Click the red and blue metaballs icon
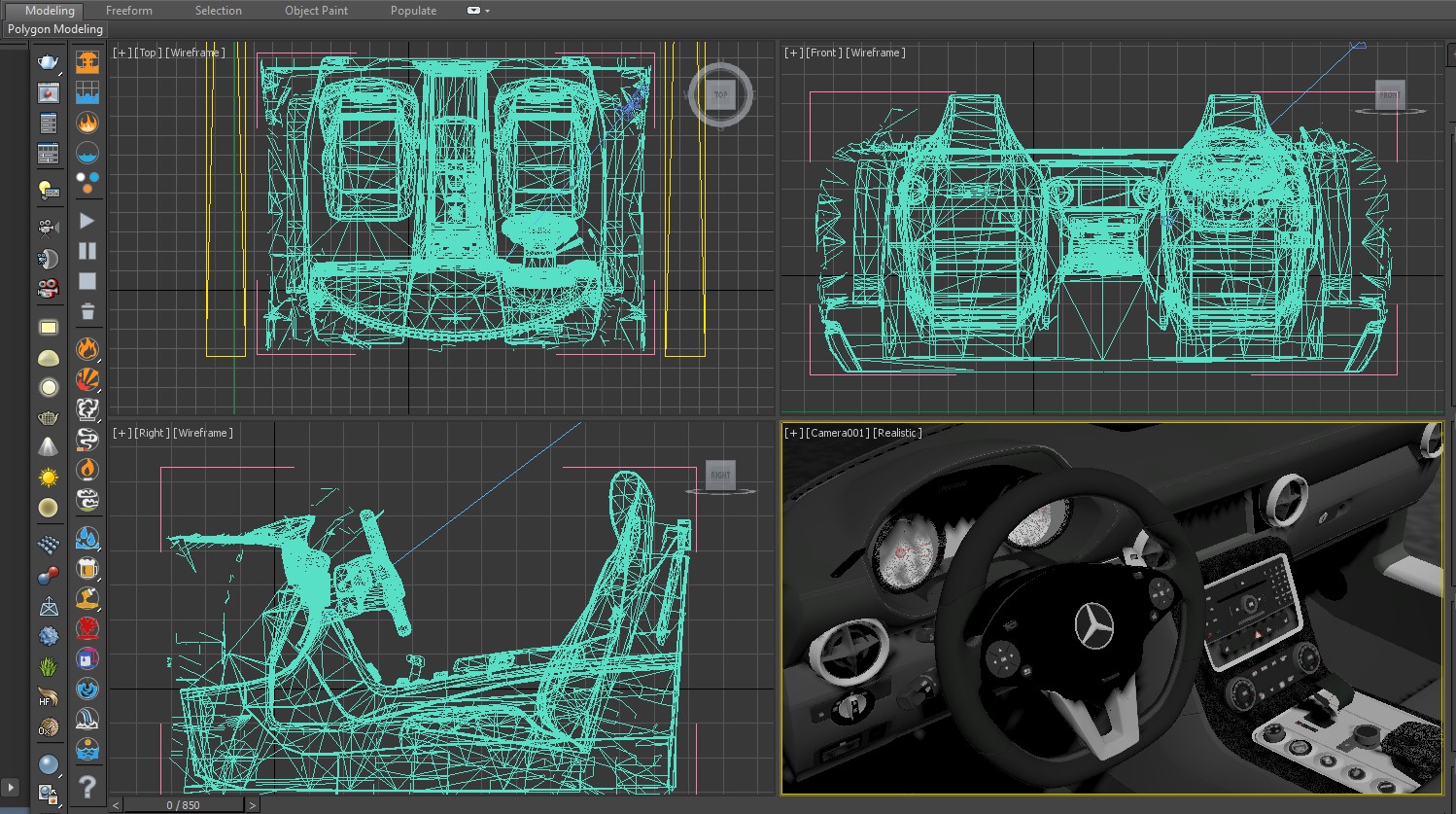Viewport: 1456px width, 814px height. pyautogui.click(x=49, y=577)
